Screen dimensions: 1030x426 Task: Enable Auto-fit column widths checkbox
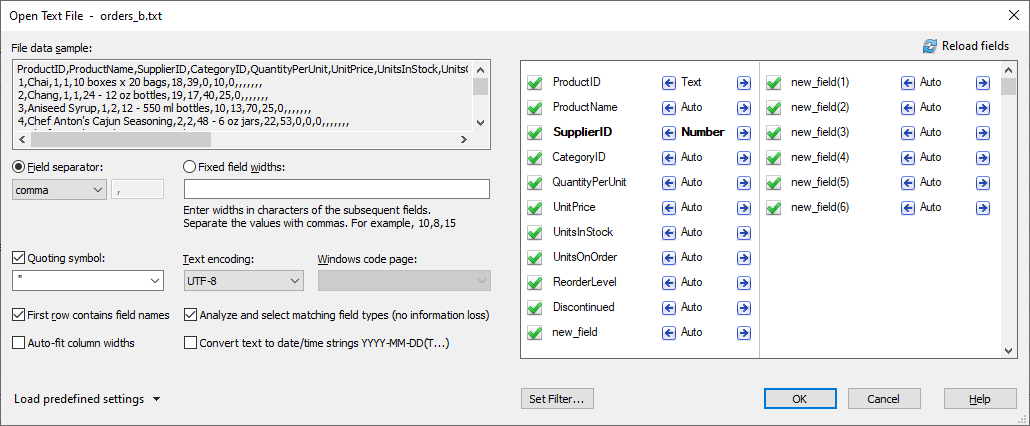[19, 343]
